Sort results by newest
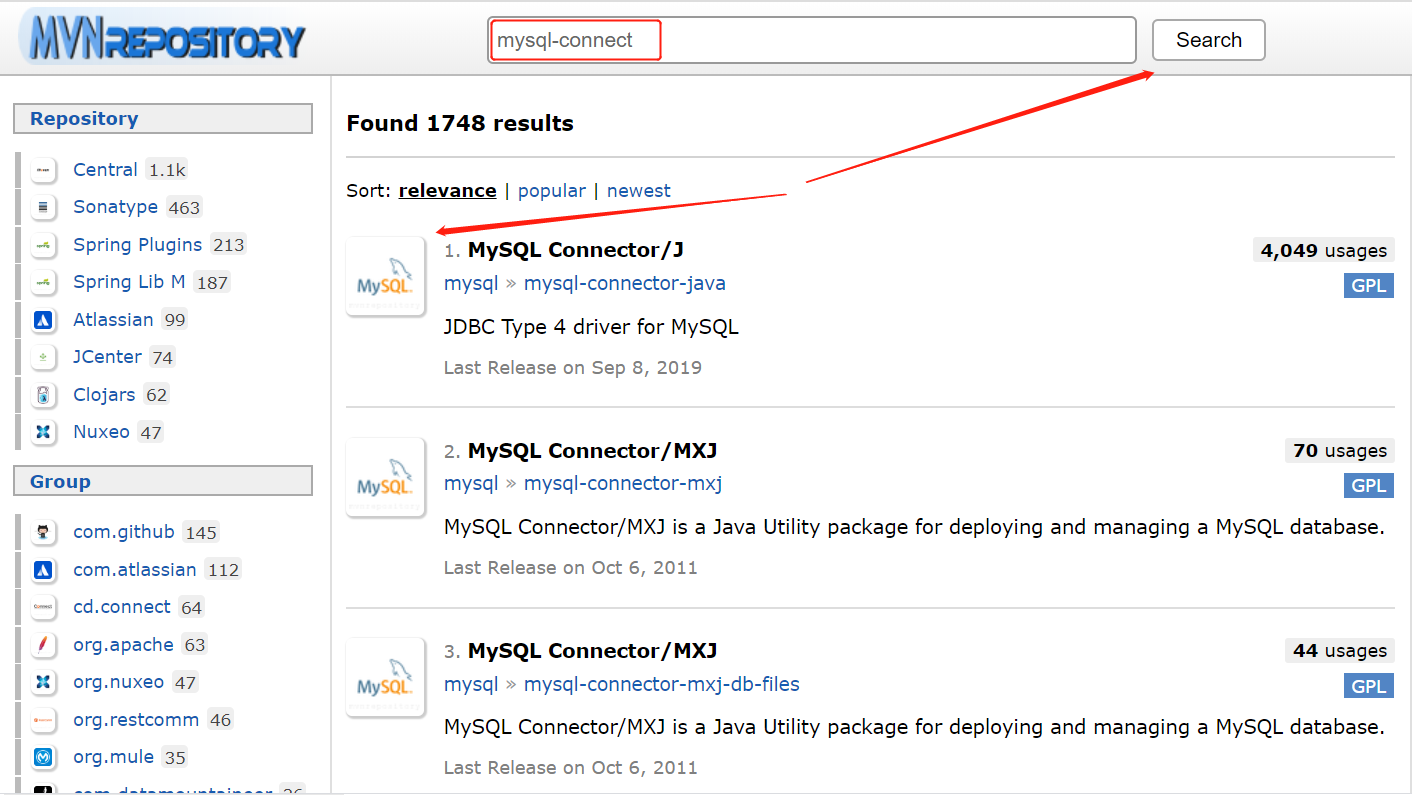1412x795 pixels. click(639, 191)
